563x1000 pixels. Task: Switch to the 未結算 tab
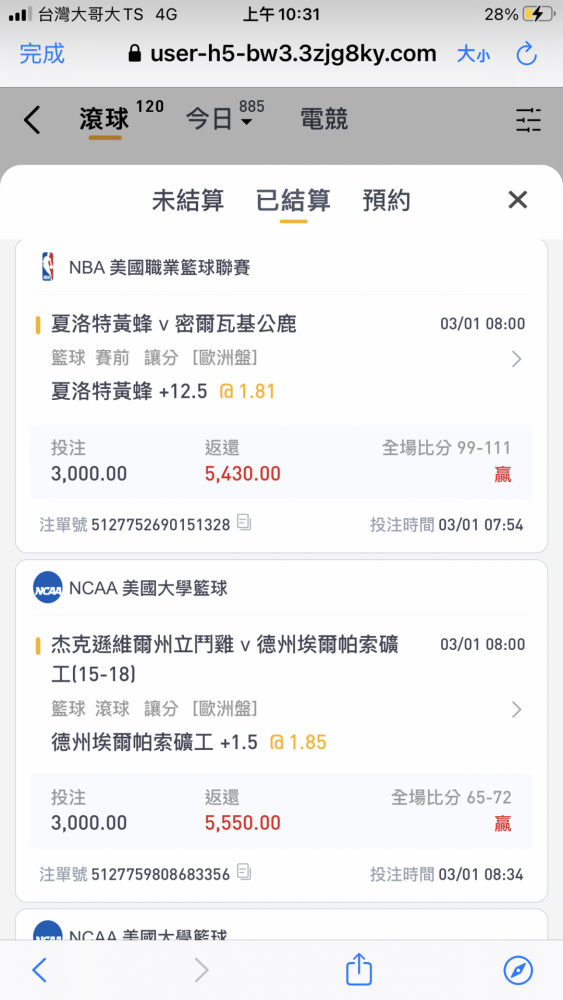[188, 200]
